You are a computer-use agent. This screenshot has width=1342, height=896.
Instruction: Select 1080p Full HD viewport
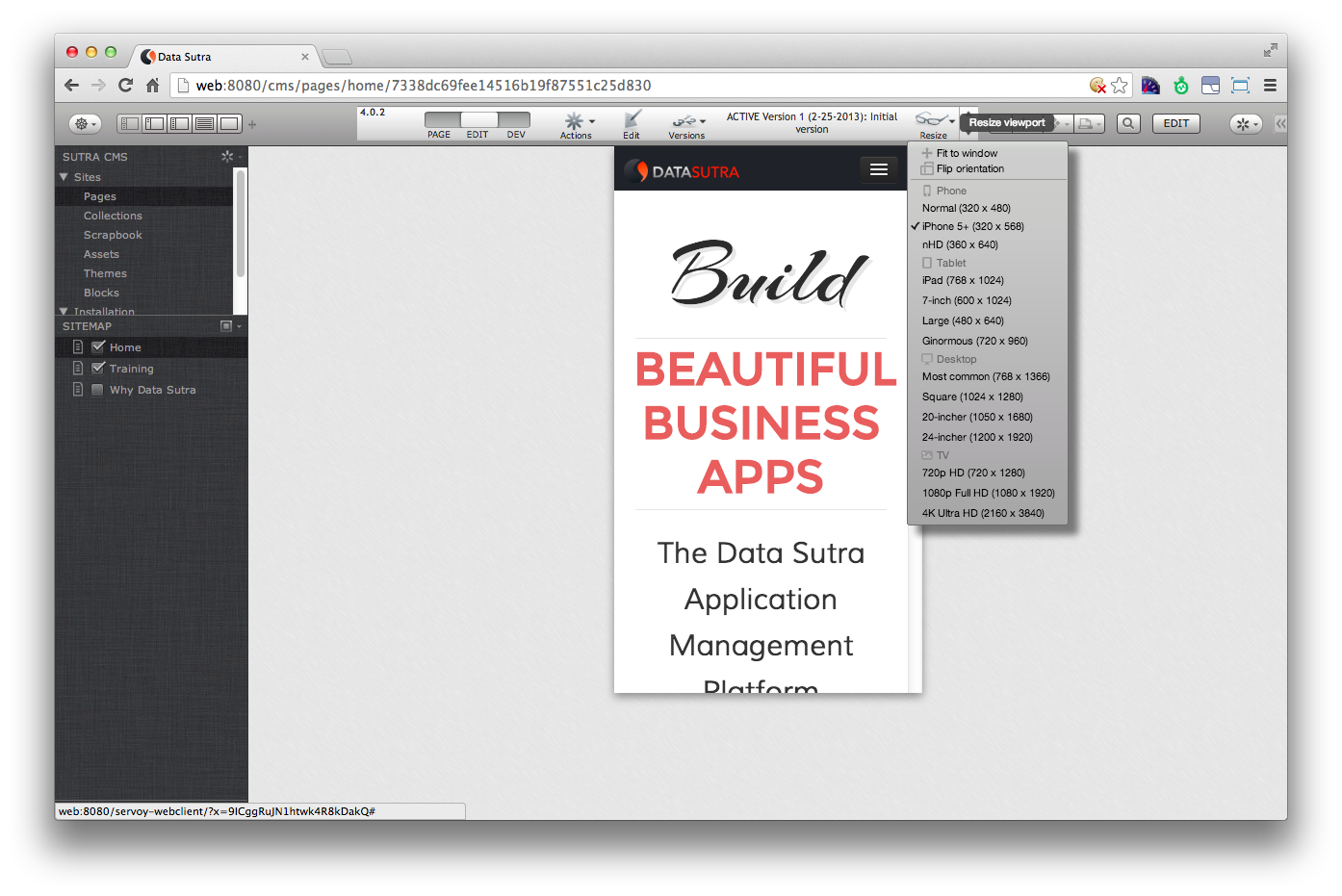(988, 493)
